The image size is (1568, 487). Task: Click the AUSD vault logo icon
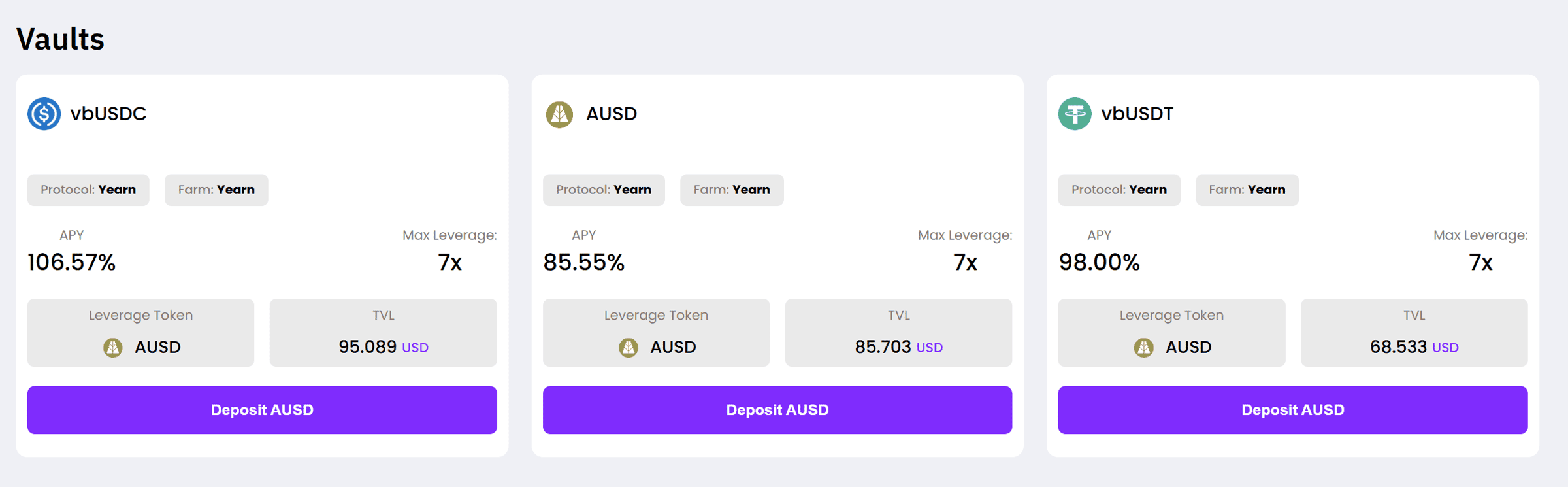coord(559,114)
